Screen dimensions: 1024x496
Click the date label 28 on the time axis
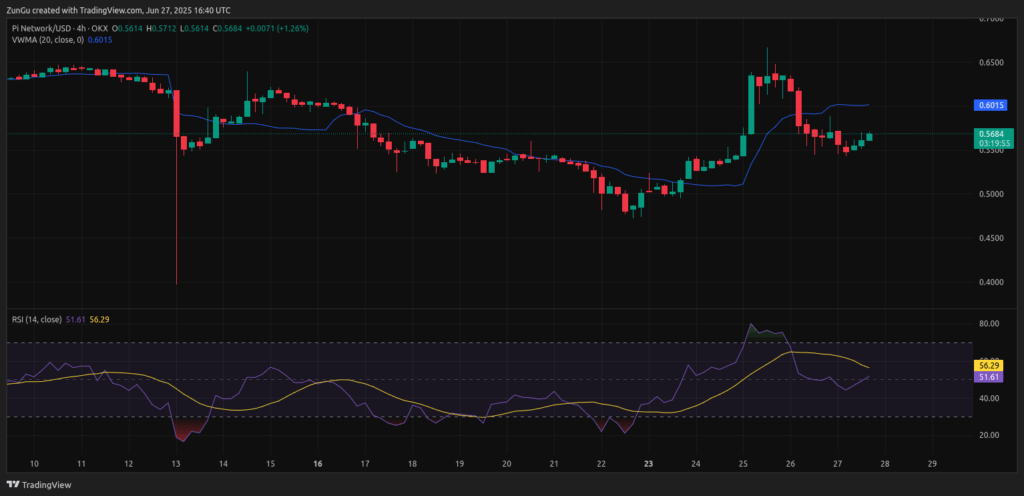(x=884, y=463)
